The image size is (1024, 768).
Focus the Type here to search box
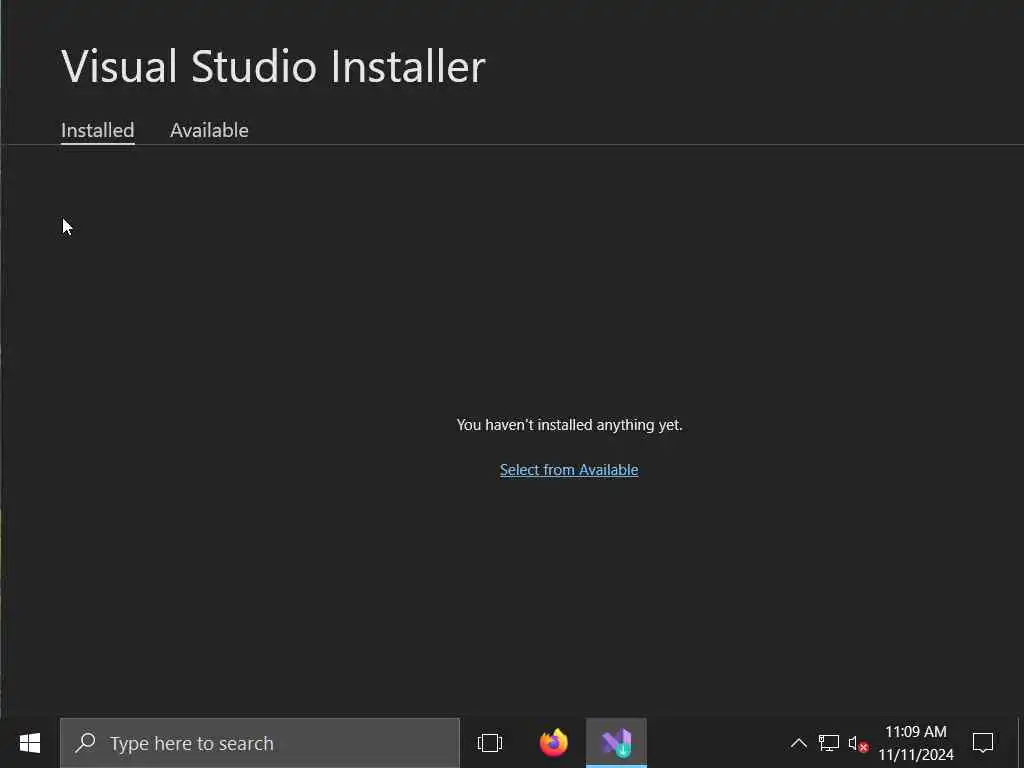tap(260, 743)
